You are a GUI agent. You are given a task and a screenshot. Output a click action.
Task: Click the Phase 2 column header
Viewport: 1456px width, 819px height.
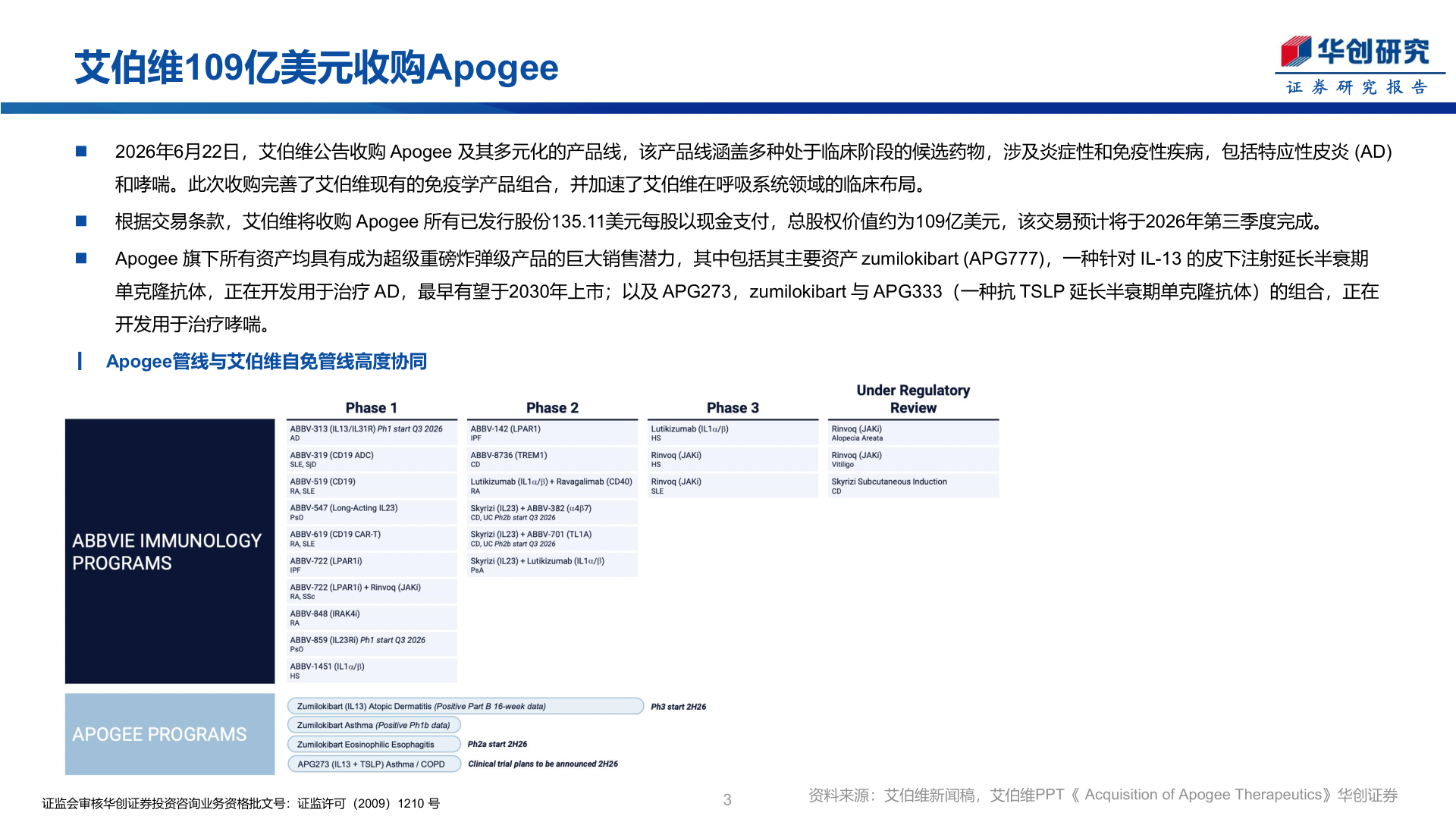pyautogui.click(x=552, y=408)
